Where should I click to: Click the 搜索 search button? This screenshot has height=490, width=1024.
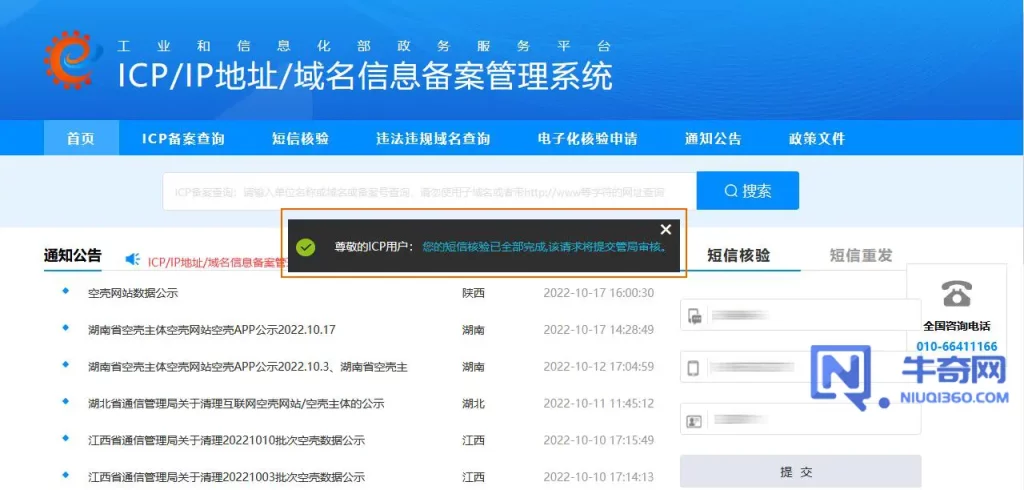pos(748,191)
